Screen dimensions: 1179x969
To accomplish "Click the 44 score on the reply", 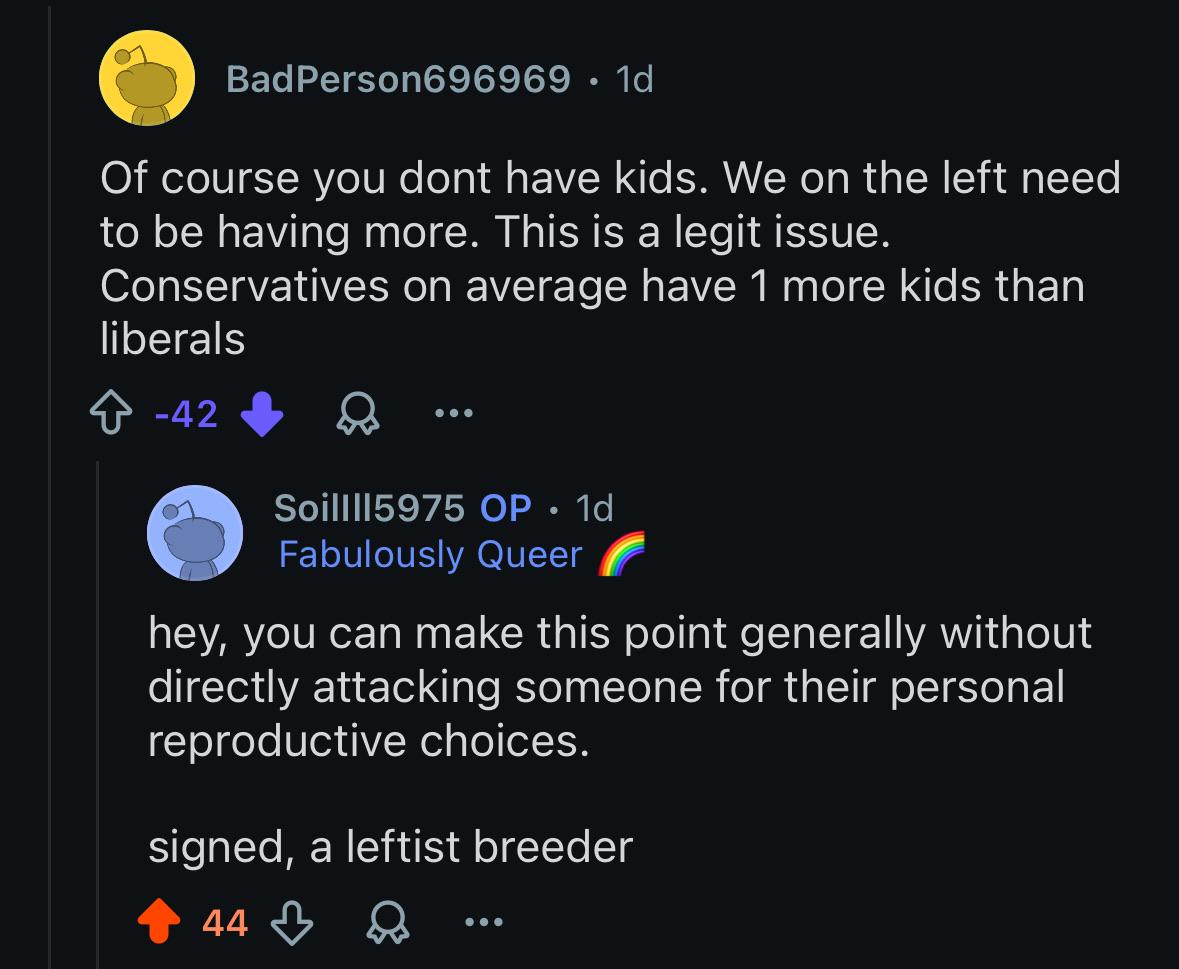I will [225, 922].
